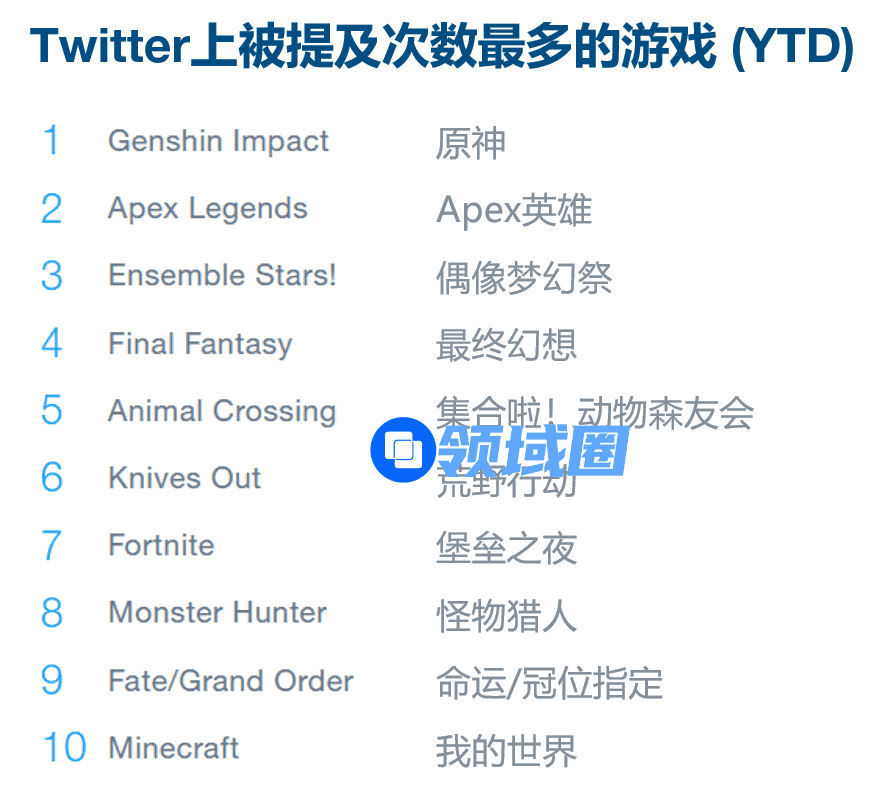Select the 偶像梦幻祭 label
Viewport: 885px width, 802px height.
tap(524, 278)
